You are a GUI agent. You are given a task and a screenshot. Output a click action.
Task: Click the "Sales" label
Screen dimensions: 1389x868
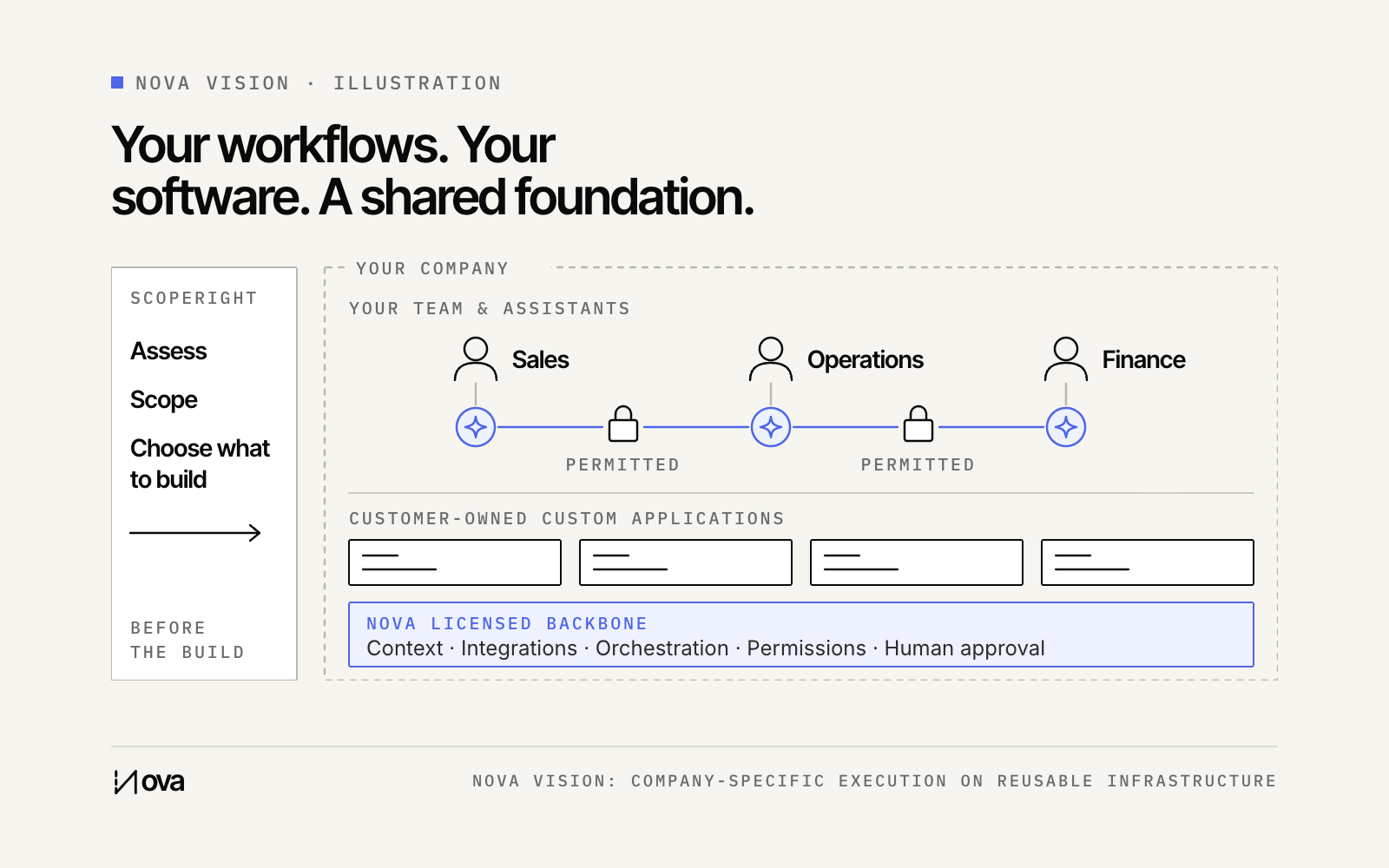coord(540,360)
